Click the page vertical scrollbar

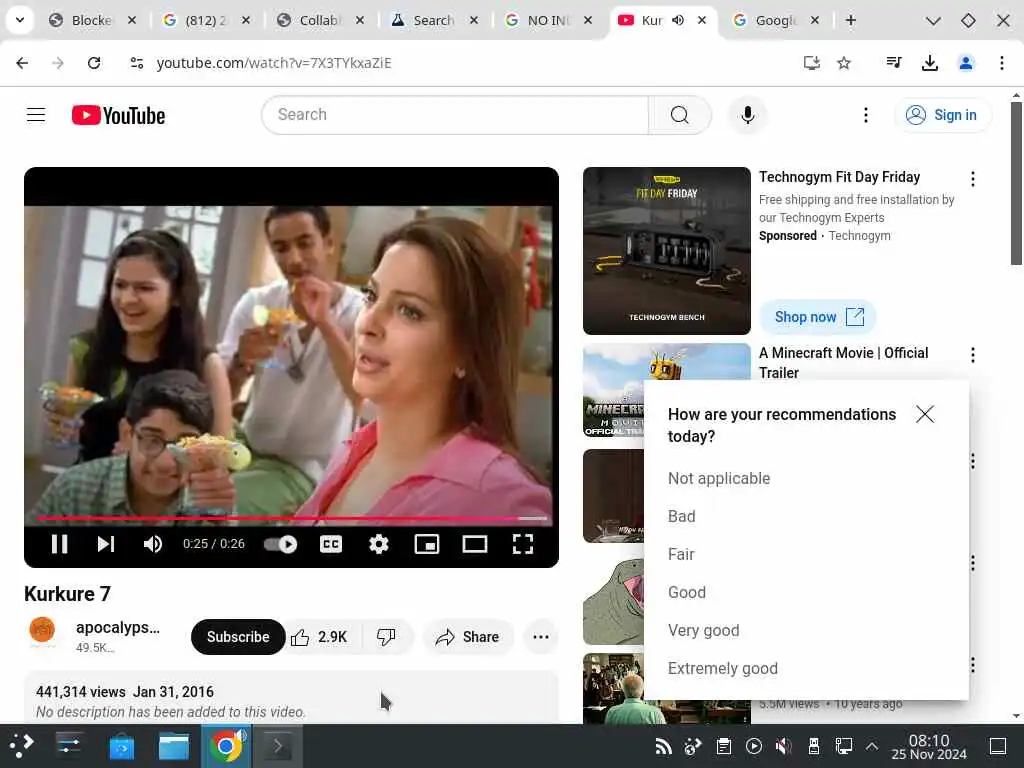click(1016, 183)
